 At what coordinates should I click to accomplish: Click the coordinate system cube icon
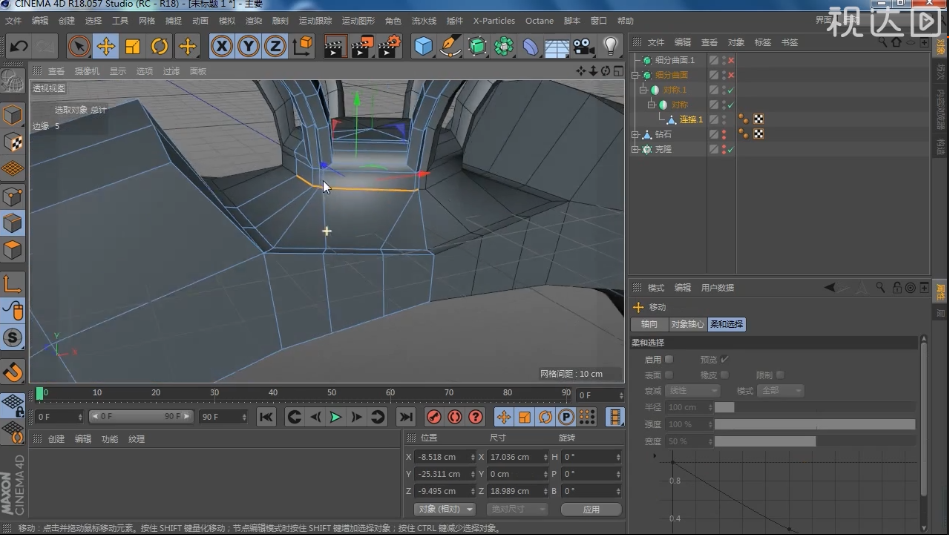coord(302,46)
